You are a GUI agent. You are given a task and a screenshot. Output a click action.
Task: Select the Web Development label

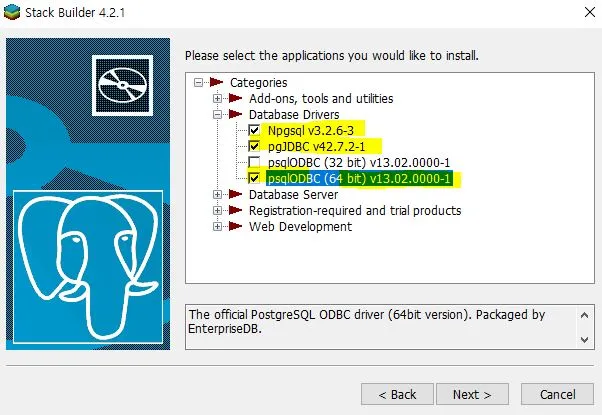(x=300, y=227)
